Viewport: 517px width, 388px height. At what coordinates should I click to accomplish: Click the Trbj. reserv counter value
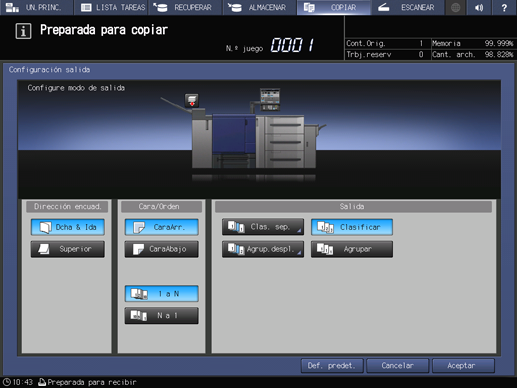point(421,54)
